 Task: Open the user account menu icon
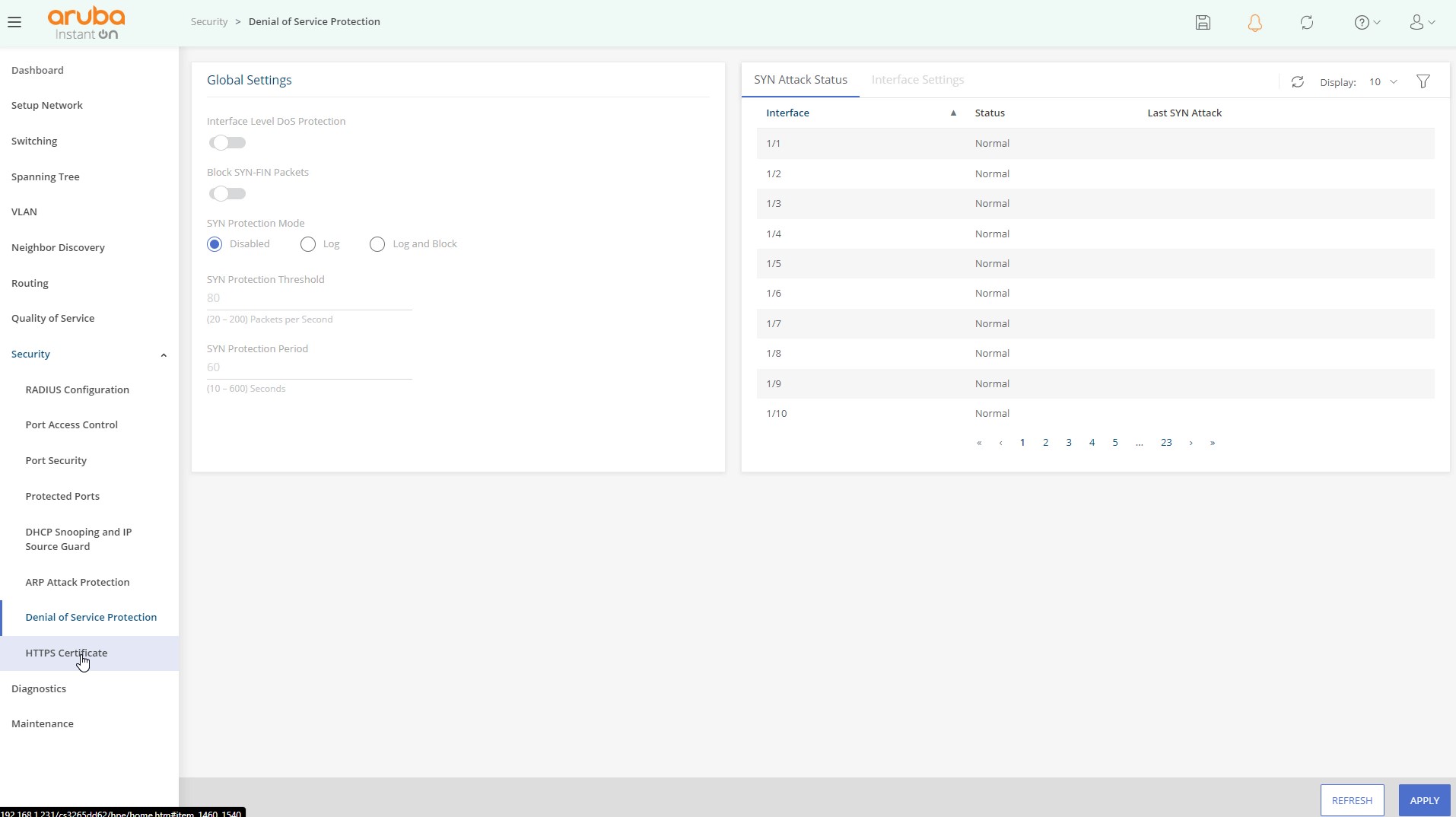coord(1421,22)
